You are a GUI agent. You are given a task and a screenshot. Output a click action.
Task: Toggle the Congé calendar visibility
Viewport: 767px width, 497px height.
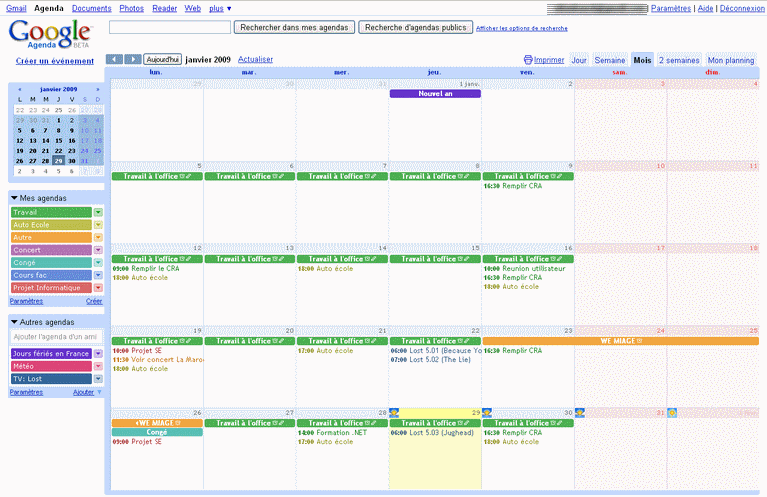tap(51, 263)
